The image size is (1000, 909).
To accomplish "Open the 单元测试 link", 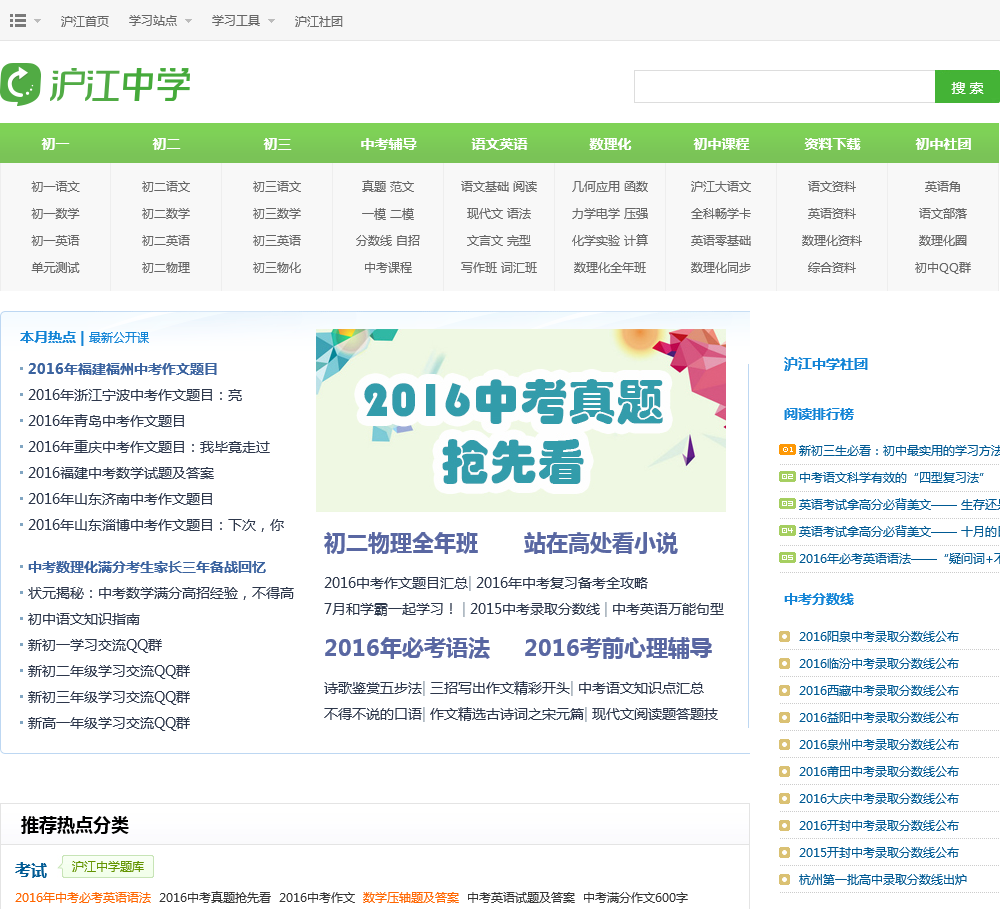I will pyautogui.click(x=55, y=267).
